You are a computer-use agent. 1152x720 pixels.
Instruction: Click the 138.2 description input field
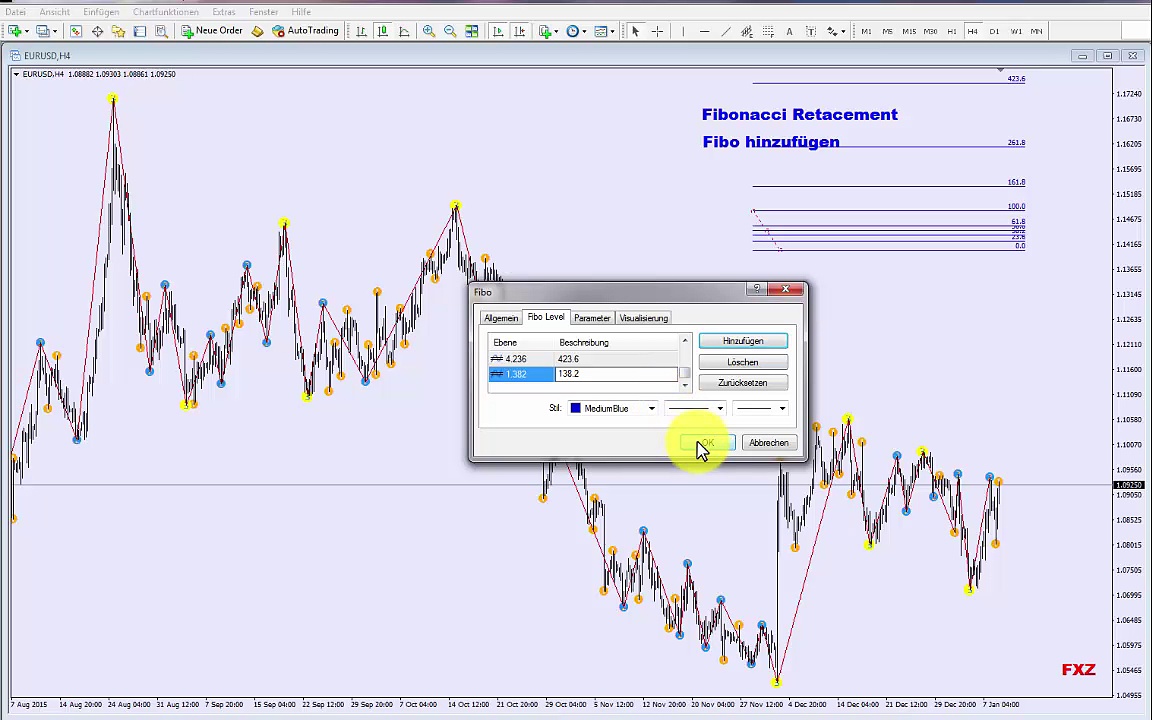click(x=616, y=374)
